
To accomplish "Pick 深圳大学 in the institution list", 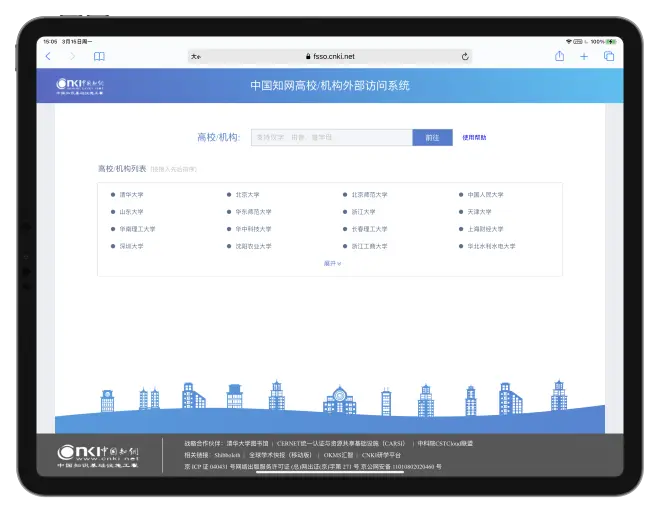I will [131, 246].
